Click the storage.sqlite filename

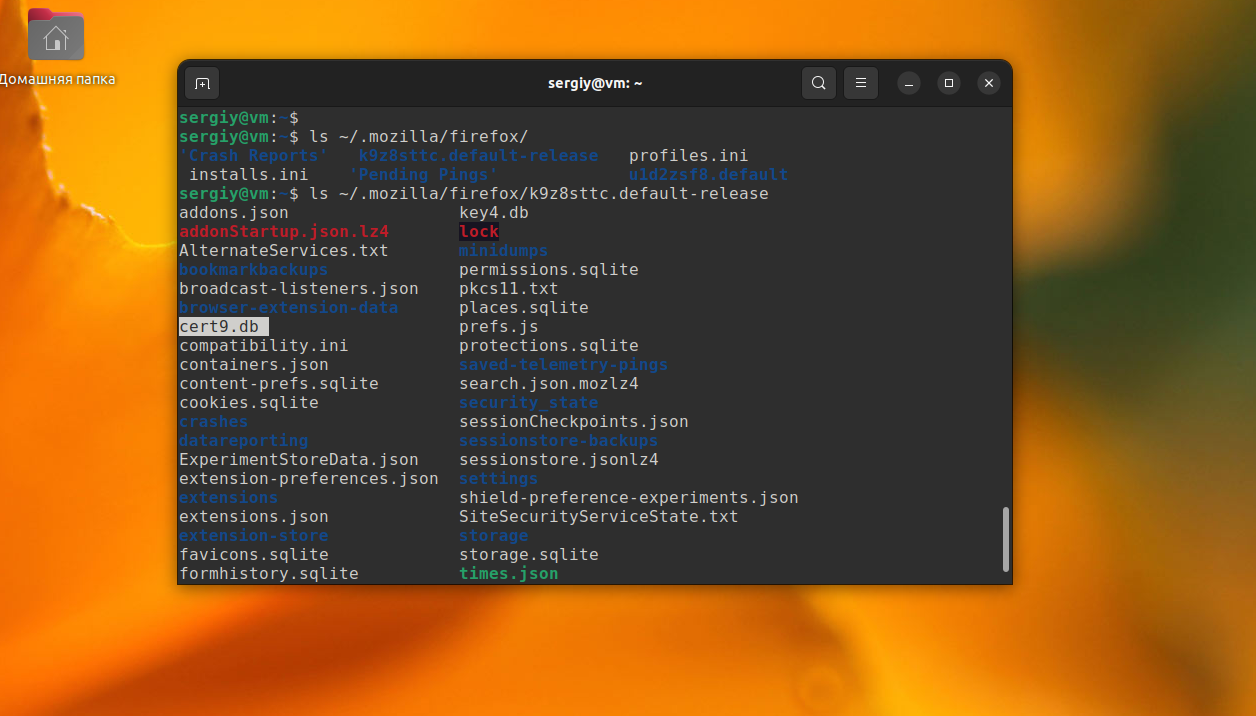529,554
